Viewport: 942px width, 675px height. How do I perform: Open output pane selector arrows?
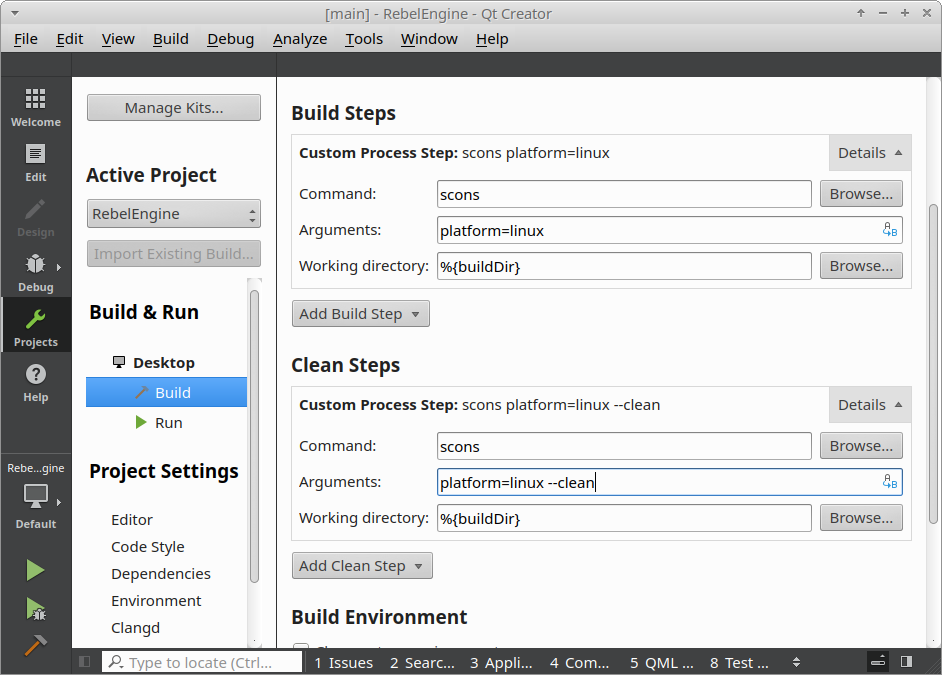(x=796, y=662)
